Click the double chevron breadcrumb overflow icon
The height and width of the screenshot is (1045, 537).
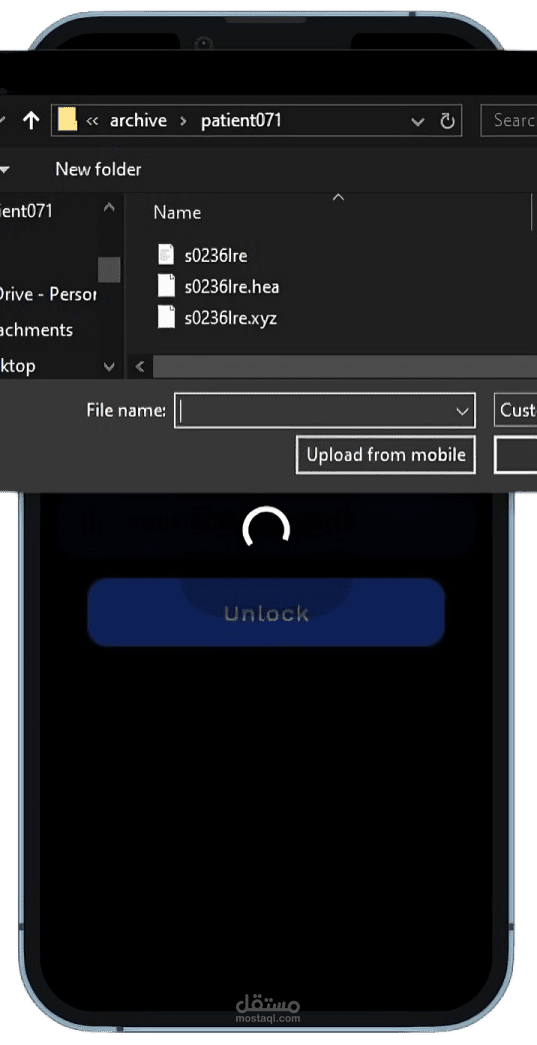coord(93,121)
